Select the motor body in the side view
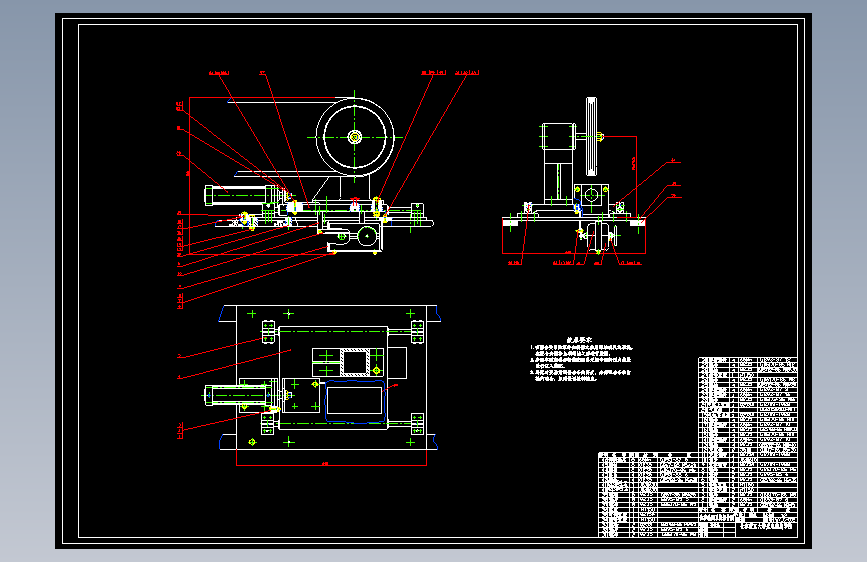The image size is (867, 562). pyautogui.click(x=557, y=136)
